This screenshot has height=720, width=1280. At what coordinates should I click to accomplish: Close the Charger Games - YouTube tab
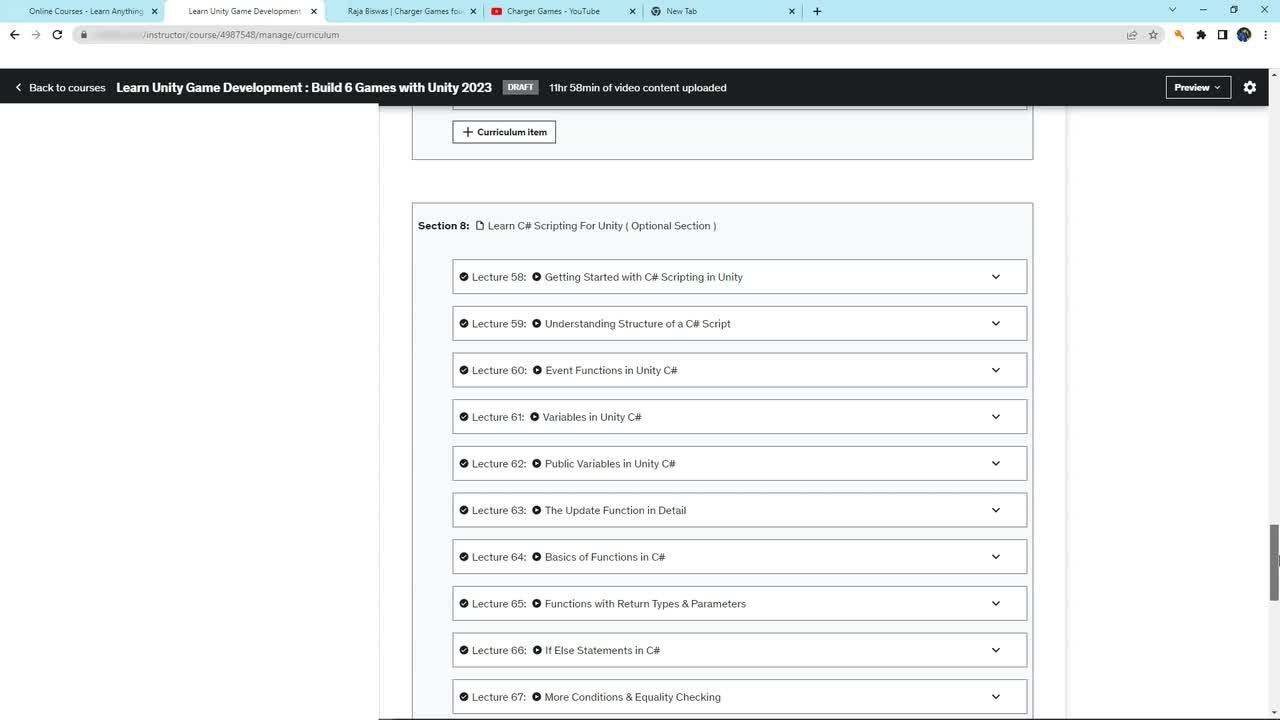[x=633, y=11]
